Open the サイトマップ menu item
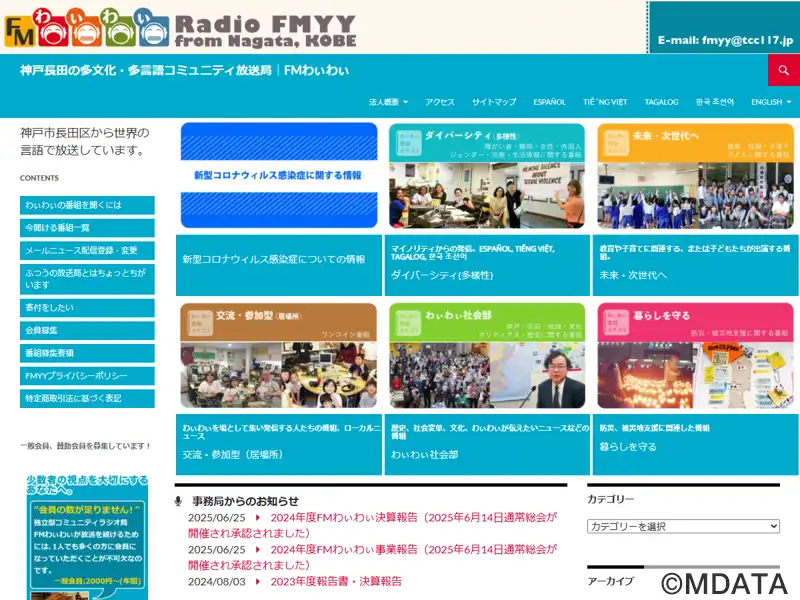Screen dimensions: 800x600 (494, 102)
